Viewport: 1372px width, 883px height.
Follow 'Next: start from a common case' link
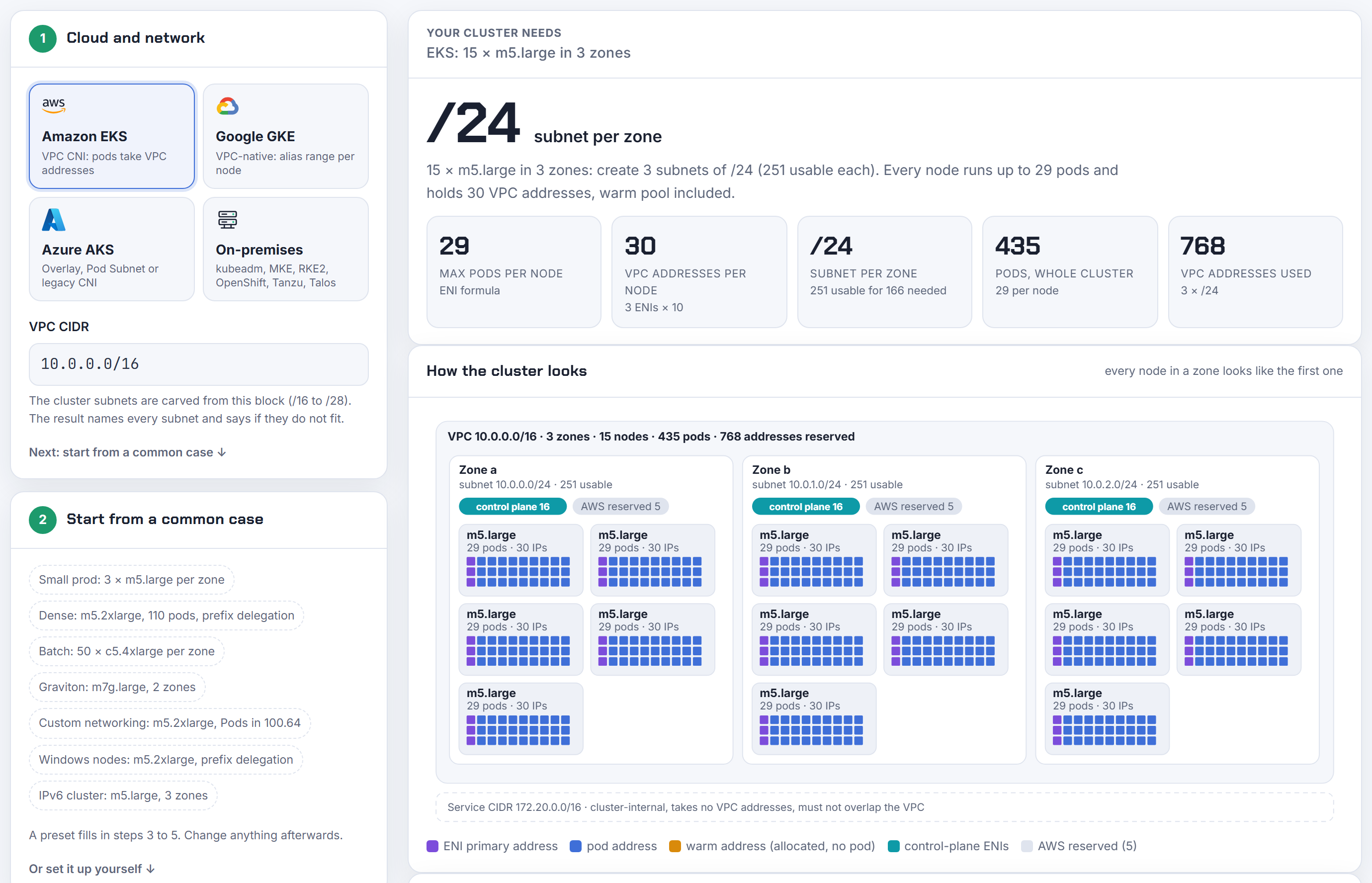click(128, 452)
